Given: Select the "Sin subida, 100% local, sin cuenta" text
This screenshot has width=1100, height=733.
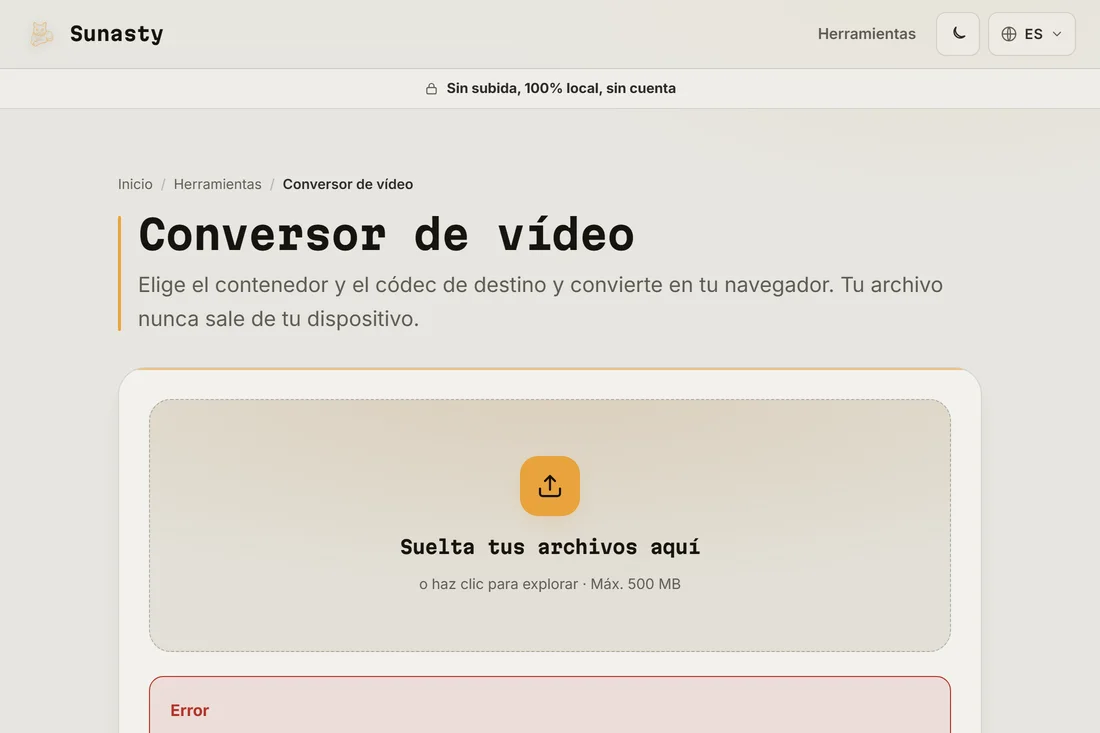Looking at the screenshot, I should 561,88.
